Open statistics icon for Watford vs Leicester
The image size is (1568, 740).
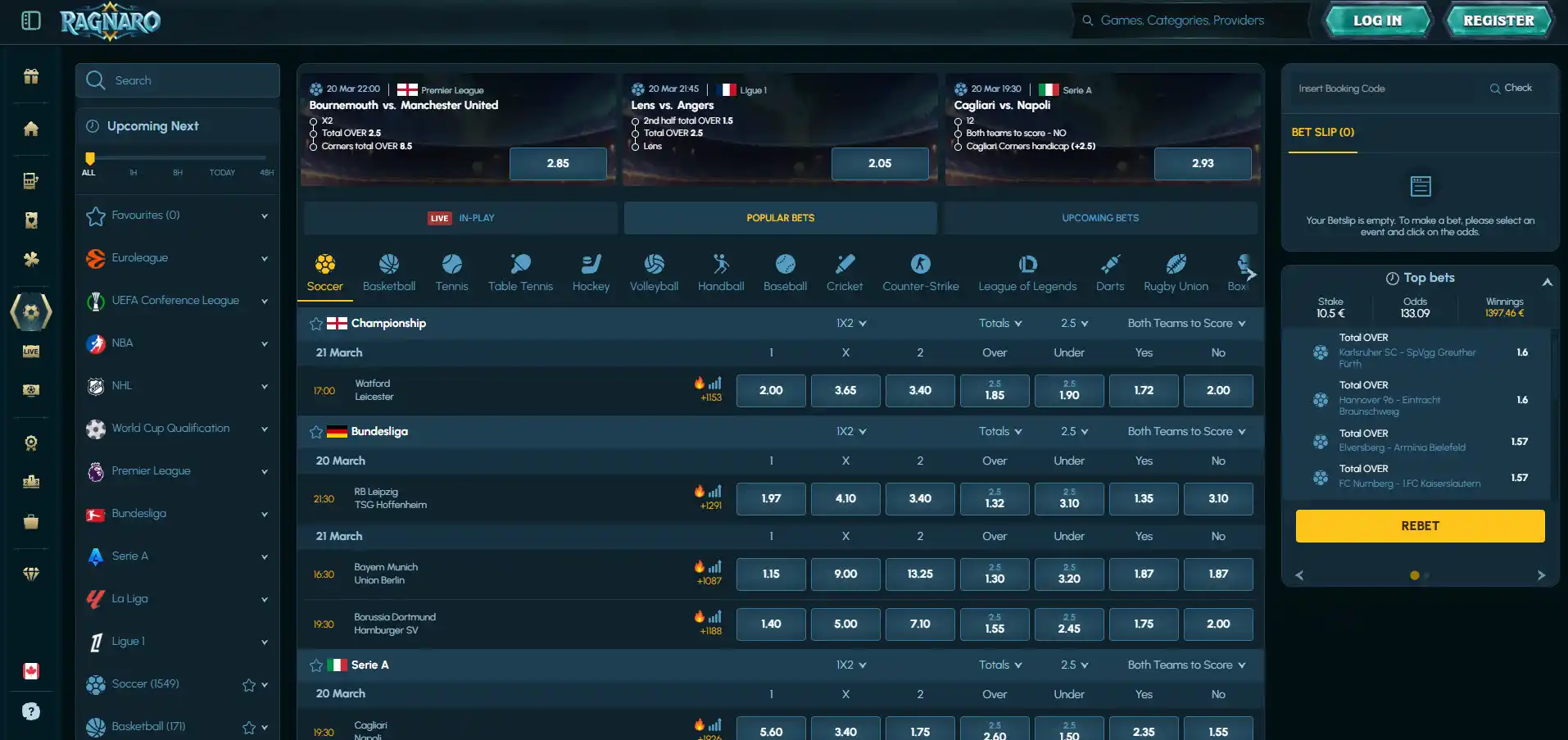click(716, 383)
